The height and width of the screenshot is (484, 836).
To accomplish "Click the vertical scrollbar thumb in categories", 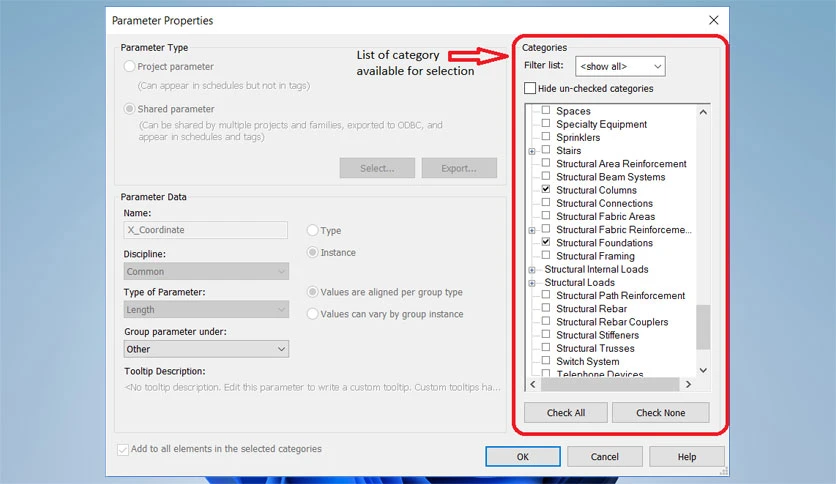I will click(703, 327).
